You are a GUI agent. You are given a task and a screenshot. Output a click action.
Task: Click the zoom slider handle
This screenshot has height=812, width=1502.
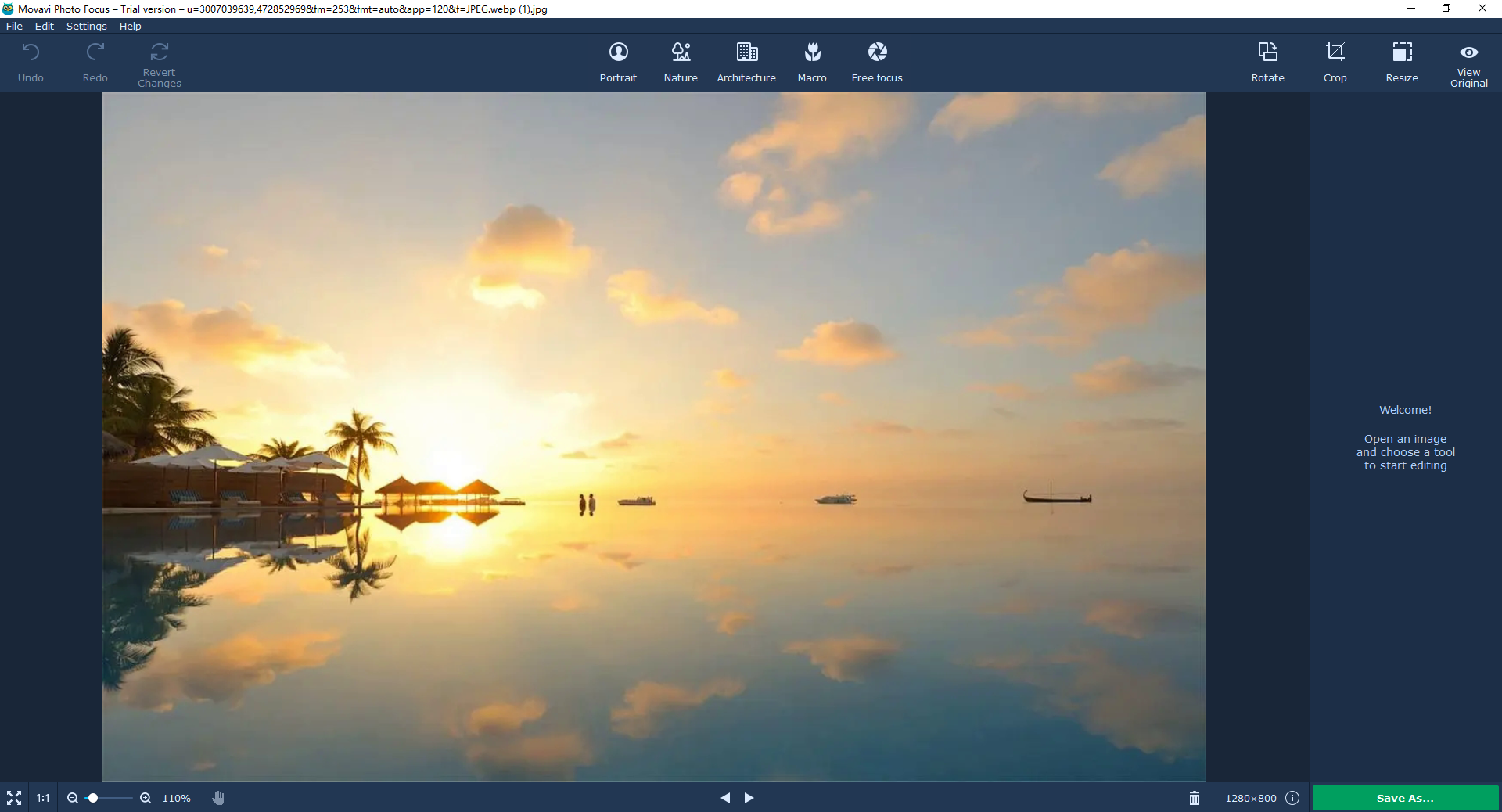click(93, 798)
